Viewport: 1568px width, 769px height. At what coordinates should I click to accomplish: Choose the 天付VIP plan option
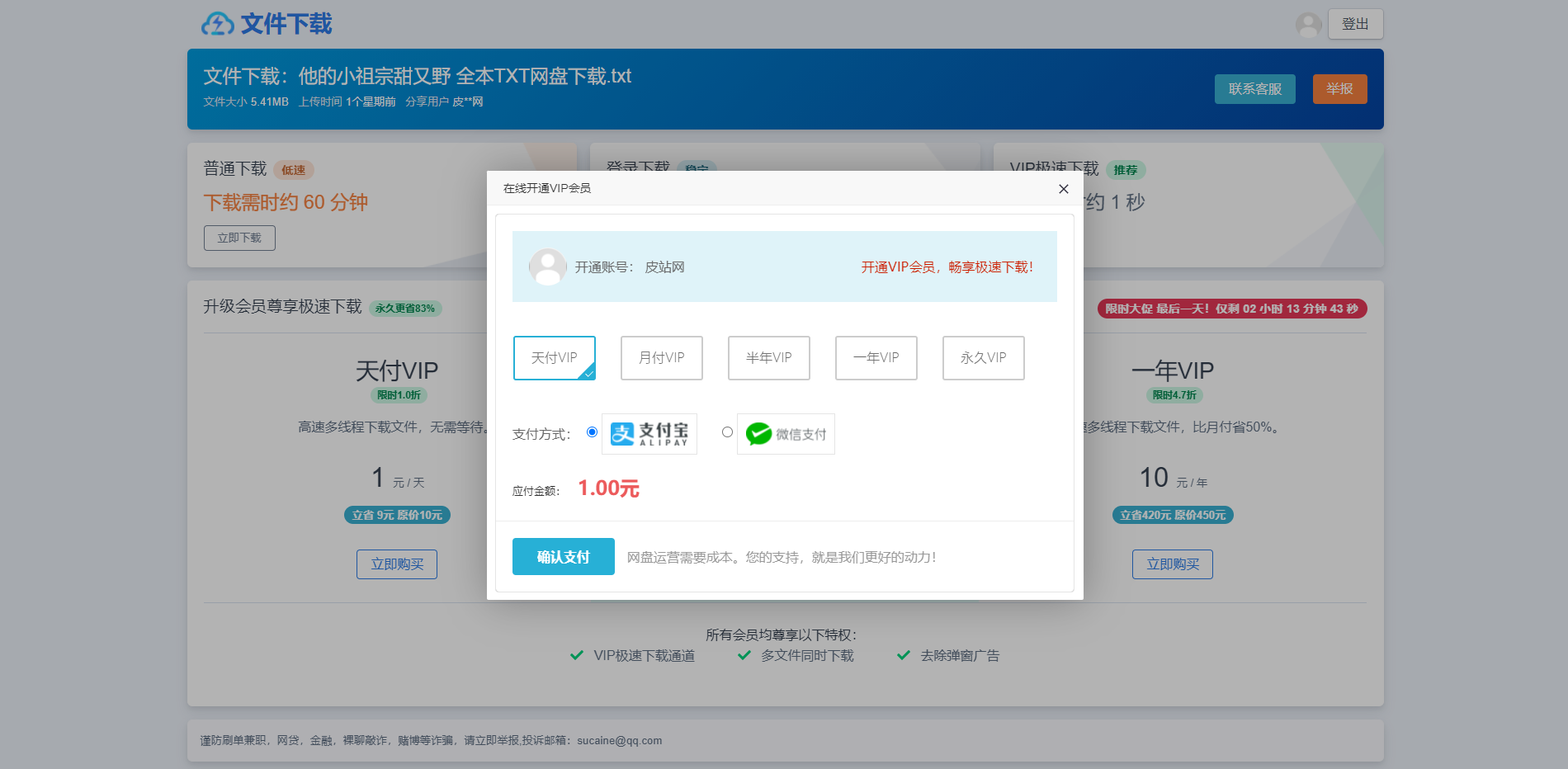pyautogui.click(x=554, y=358)
